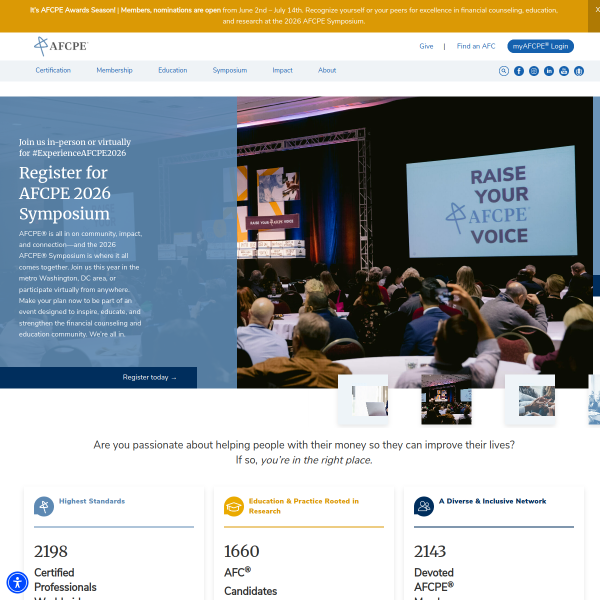Click the myAFCPE Login button

(x=540, y=46)
